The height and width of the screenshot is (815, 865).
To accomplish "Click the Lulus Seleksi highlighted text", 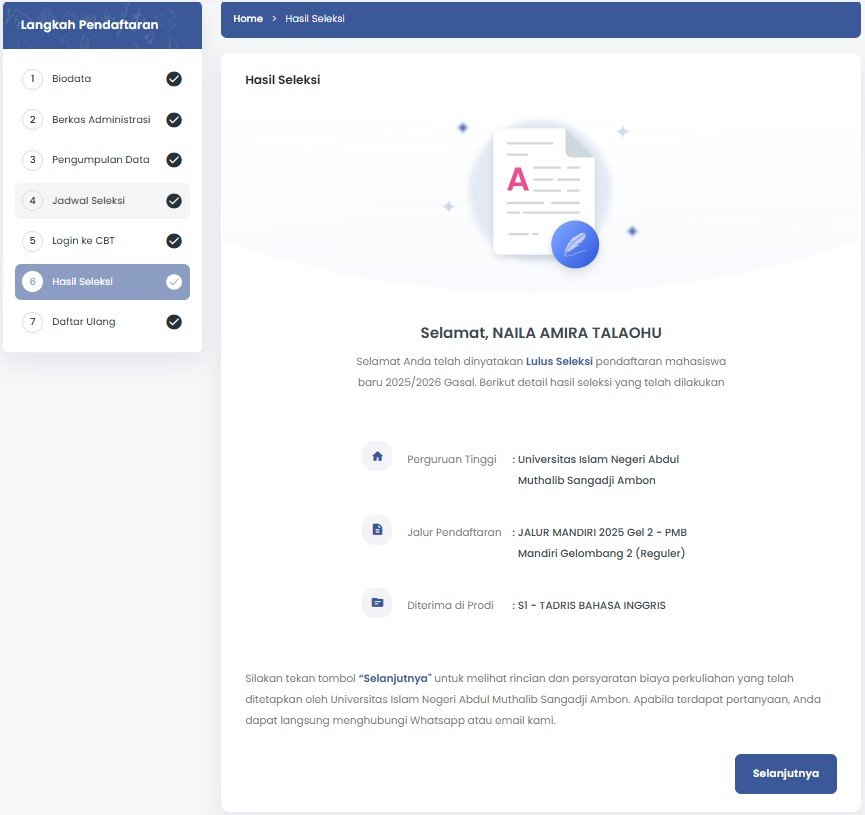I will pos(559,360).
